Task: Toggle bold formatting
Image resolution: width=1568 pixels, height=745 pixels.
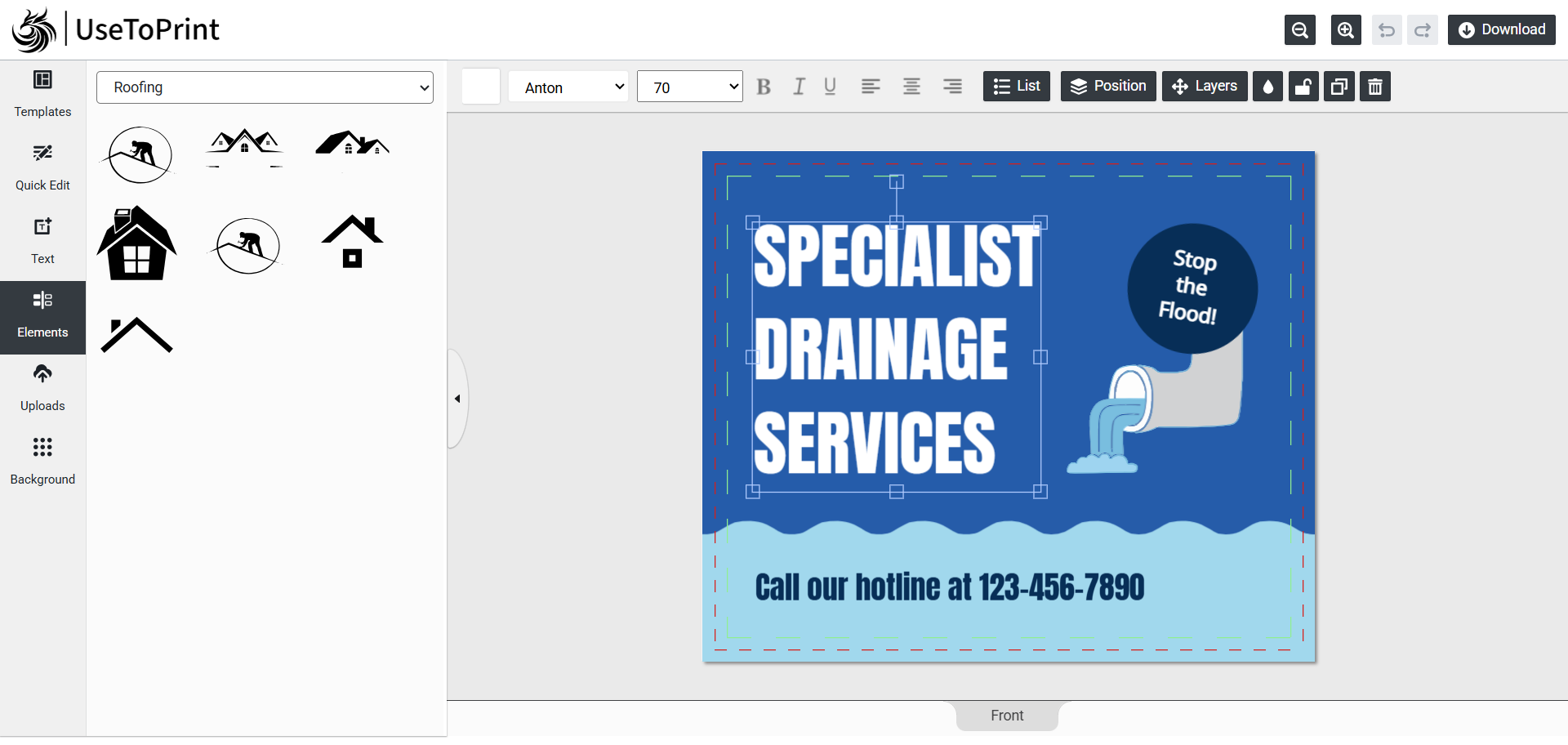Action: (764, 87)
